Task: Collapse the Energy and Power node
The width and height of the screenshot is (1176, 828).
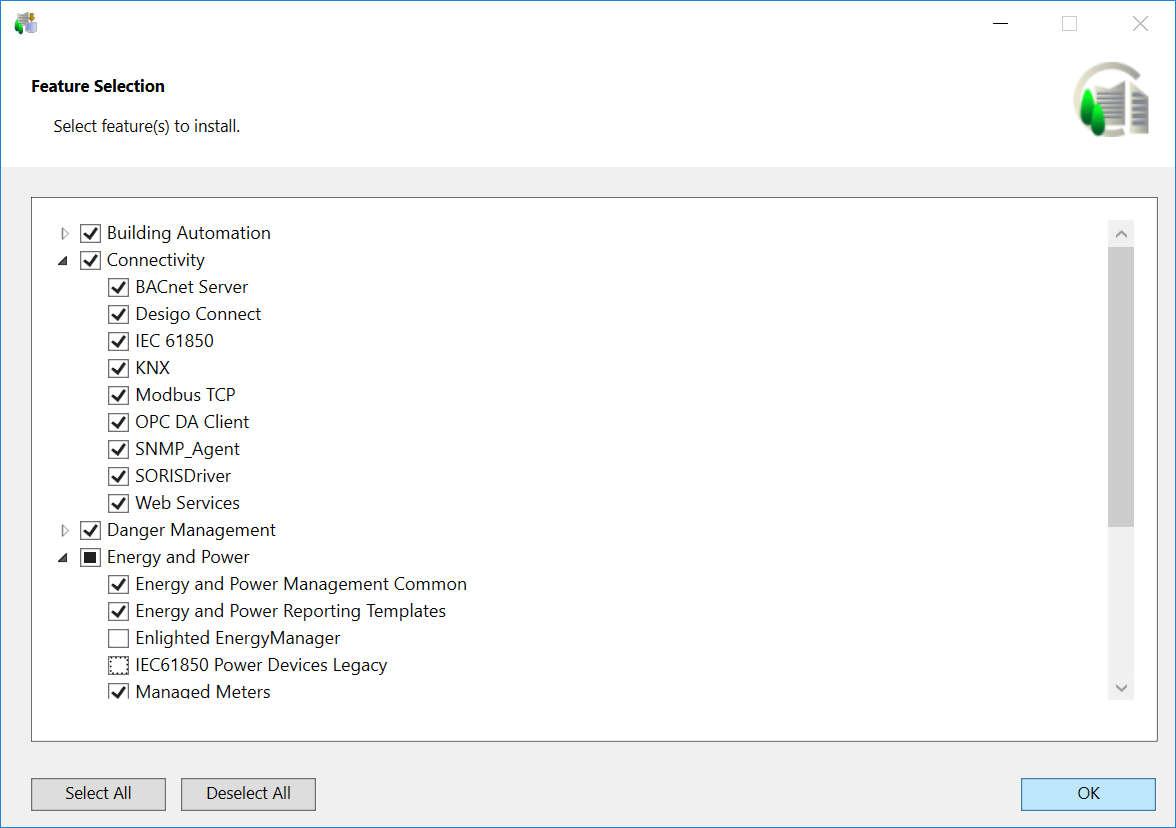Action: click(x=64, y=558)
